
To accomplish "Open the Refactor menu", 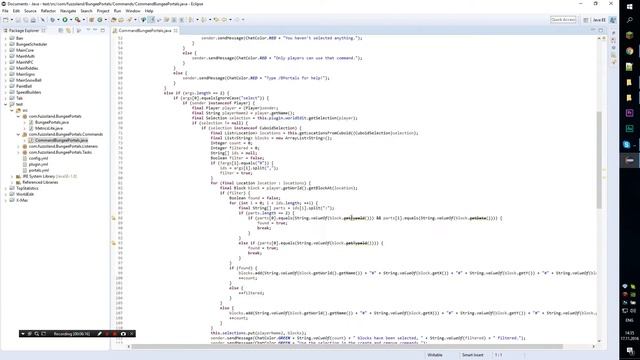I will click(48, 11).
